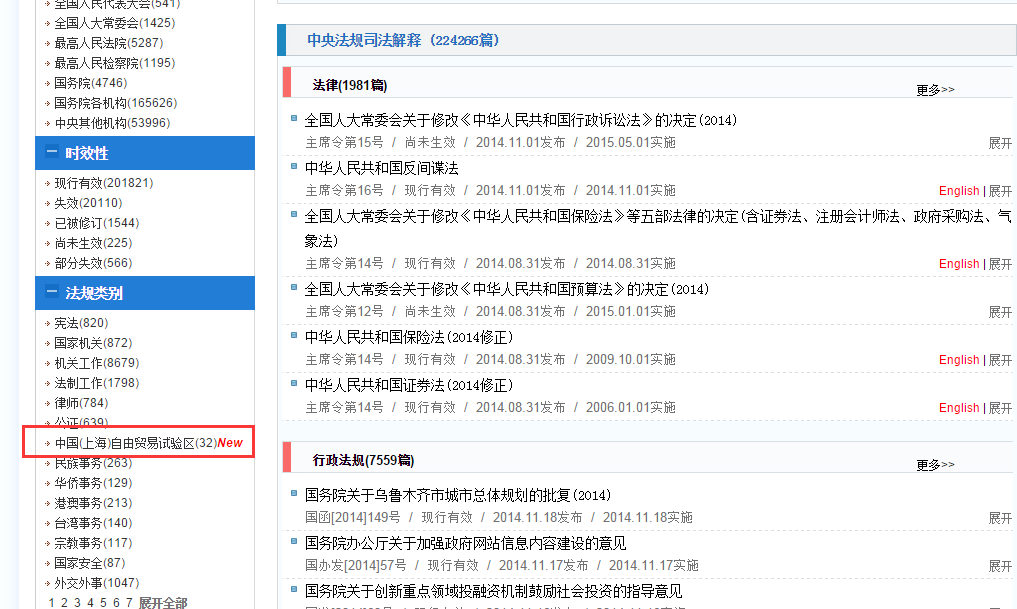Open English version of 中华人民共和国证券法(2014修正)
Image resolution: width=1017 pixels, height=609 pixels.
click(959, 408)
